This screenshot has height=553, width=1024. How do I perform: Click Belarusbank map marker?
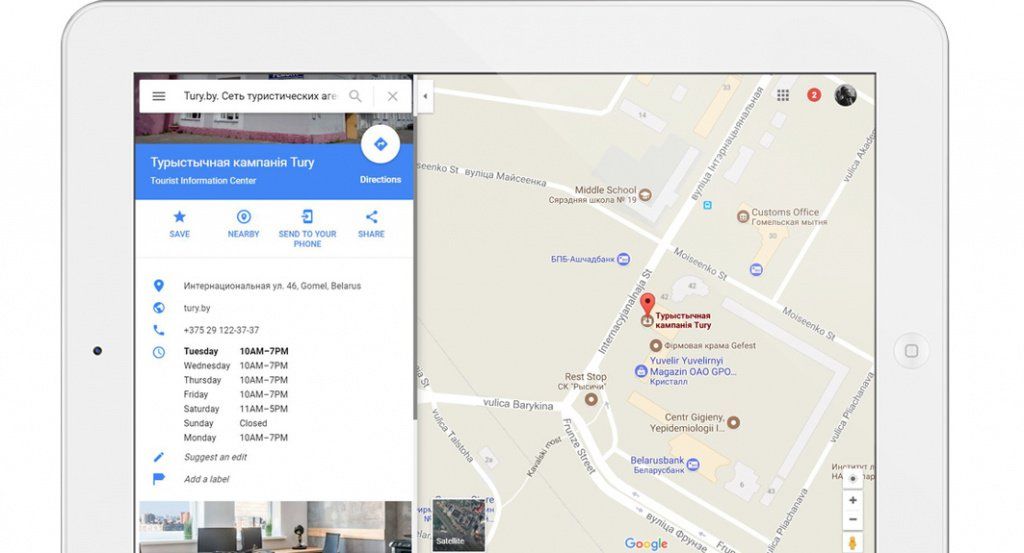point(693,464)
